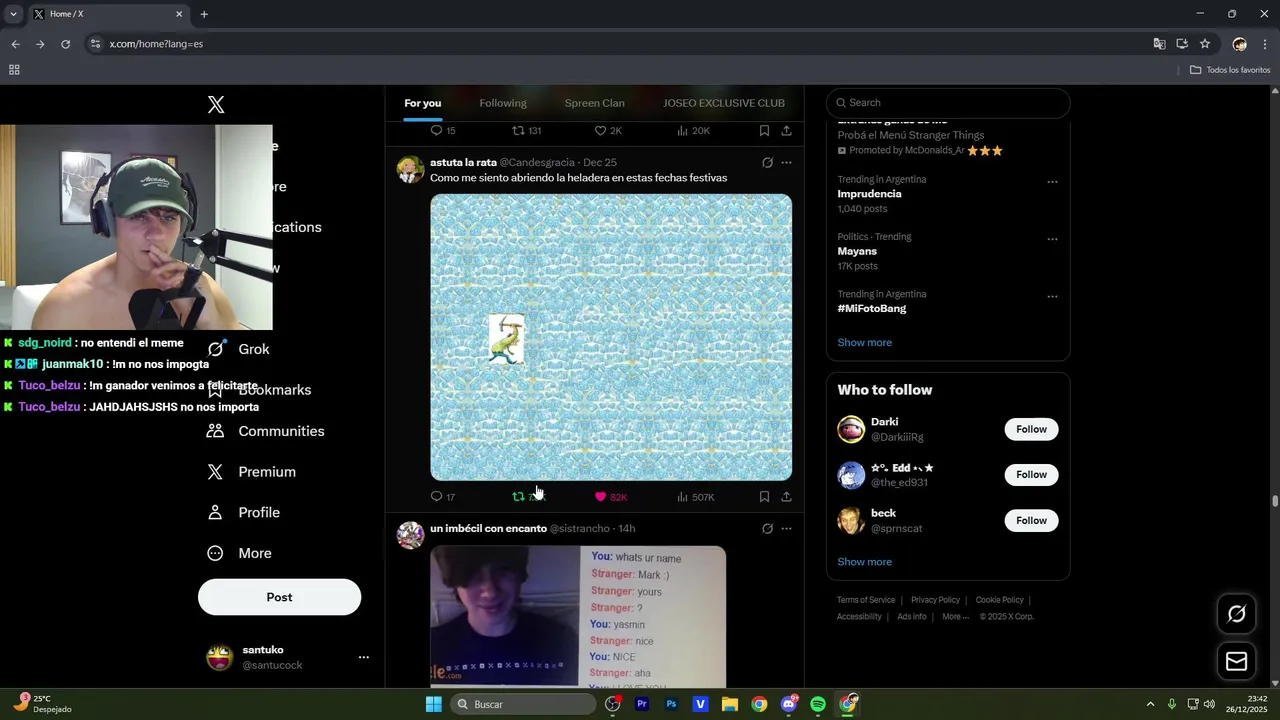Click the white Post button
1280x720 pixels.
279,597
